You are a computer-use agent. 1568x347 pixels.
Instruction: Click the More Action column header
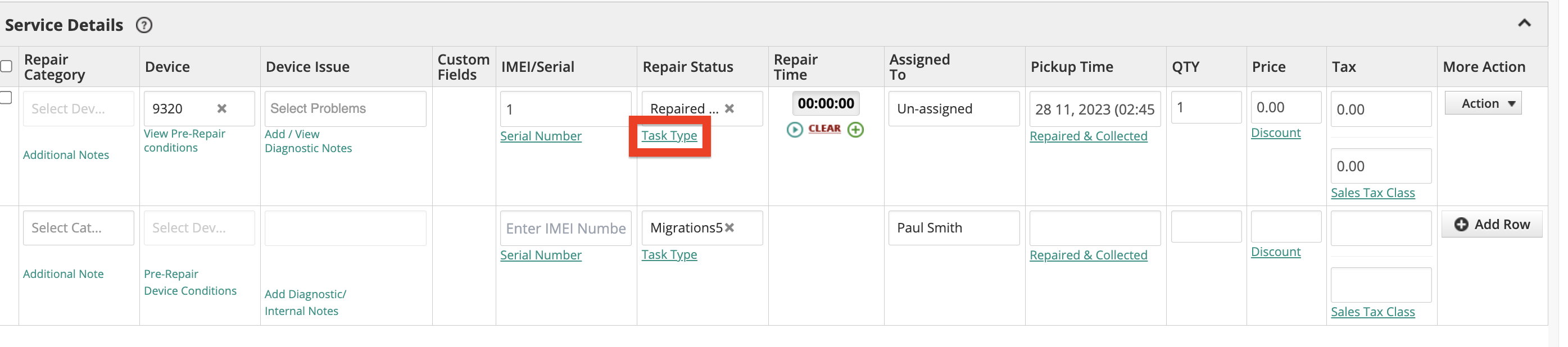pyautogui.click(x=1483, y=67)
